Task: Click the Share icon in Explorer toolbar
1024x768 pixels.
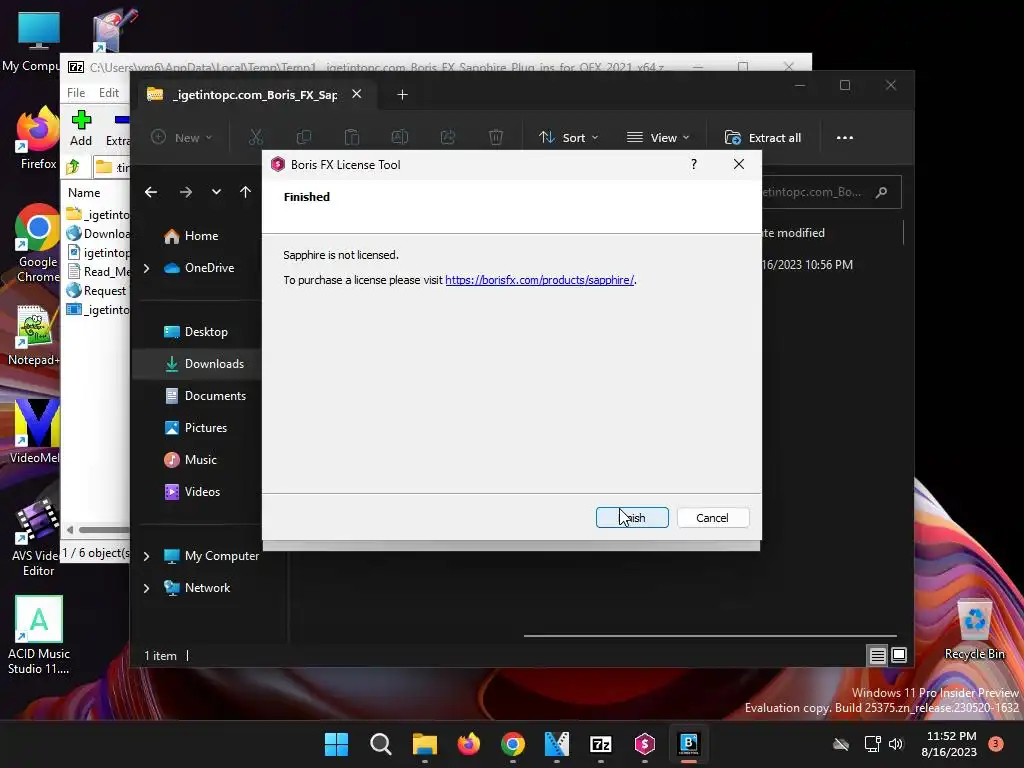Action: pos(448,137)
